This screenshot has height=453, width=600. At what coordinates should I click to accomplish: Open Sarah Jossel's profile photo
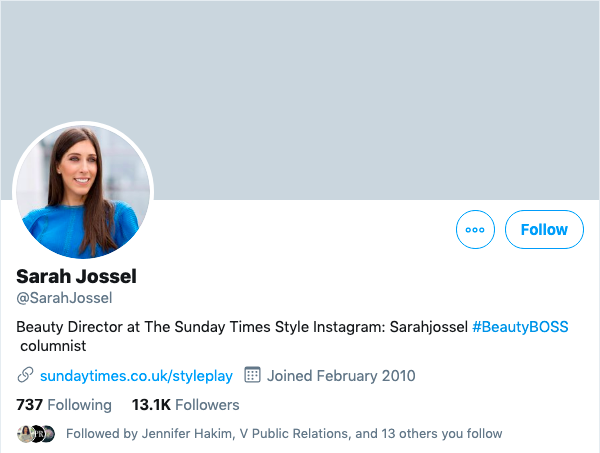(82, 192)
